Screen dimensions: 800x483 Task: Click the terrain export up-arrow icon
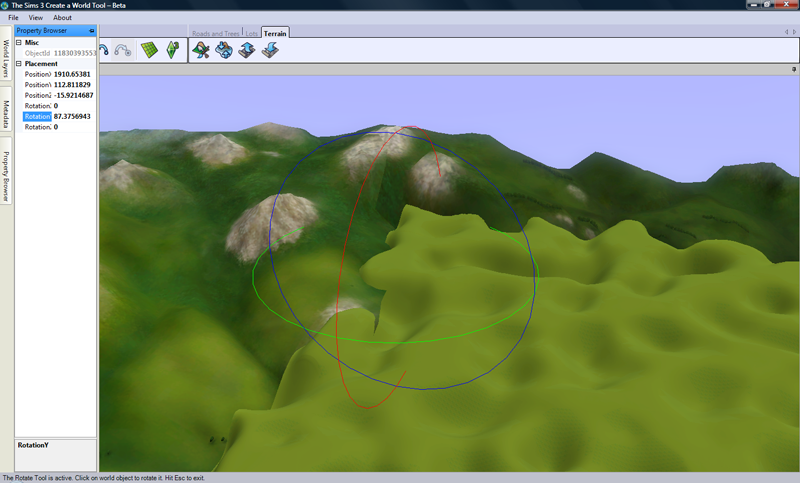click(247, 50)
